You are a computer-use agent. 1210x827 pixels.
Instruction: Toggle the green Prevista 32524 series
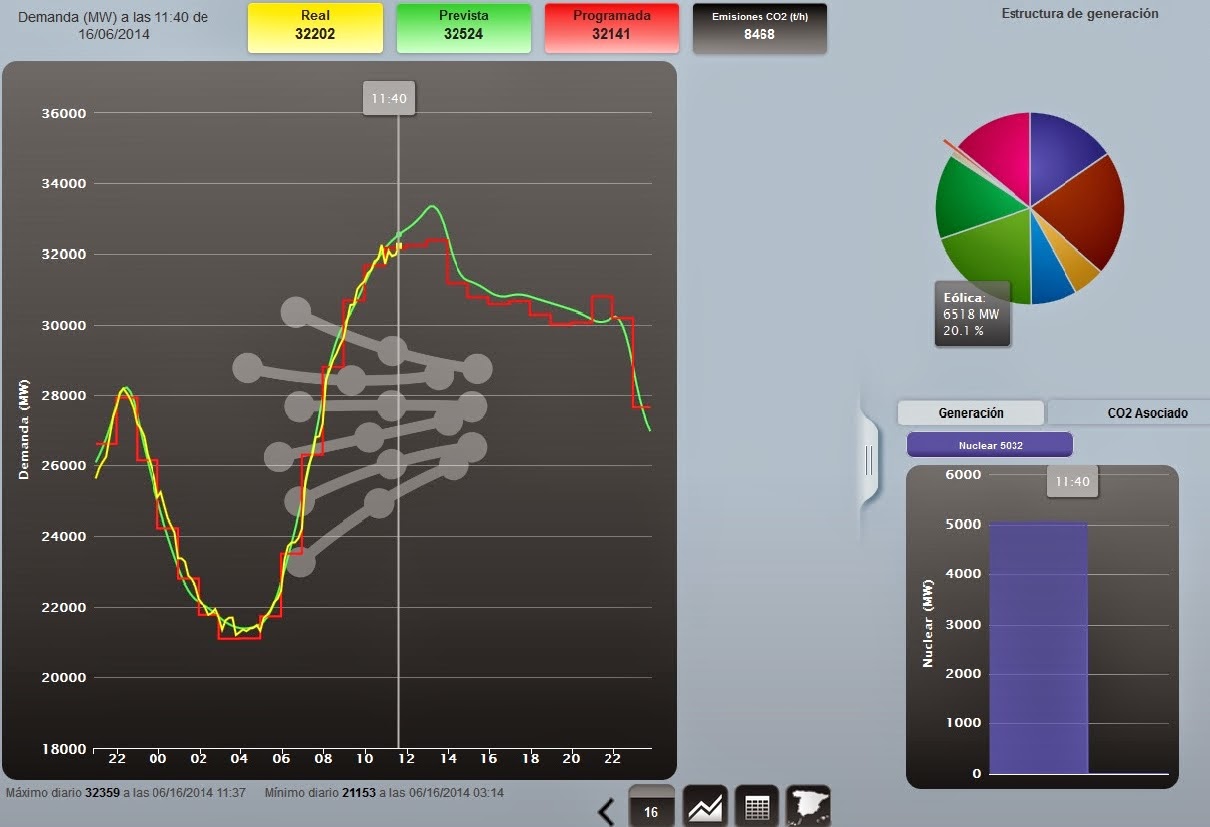(463, 27)
